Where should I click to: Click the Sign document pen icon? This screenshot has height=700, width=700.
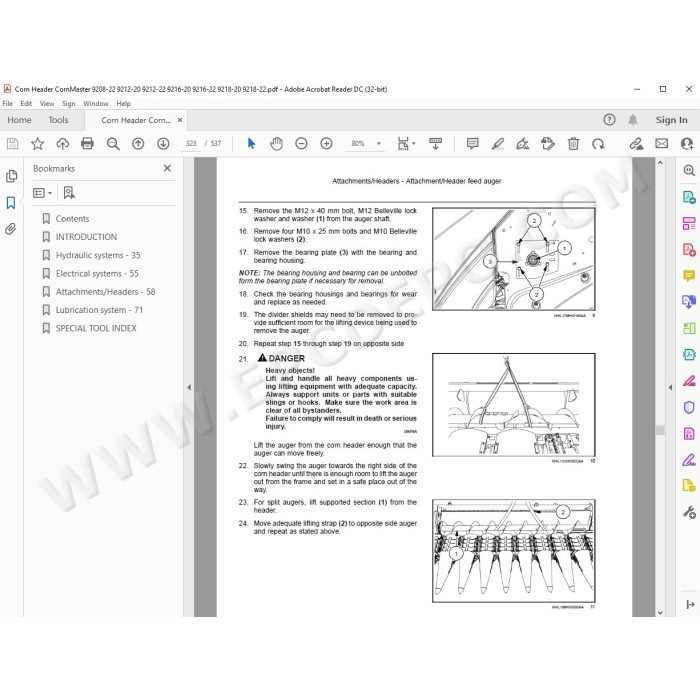pyautogui.click(x=522, y=144)
